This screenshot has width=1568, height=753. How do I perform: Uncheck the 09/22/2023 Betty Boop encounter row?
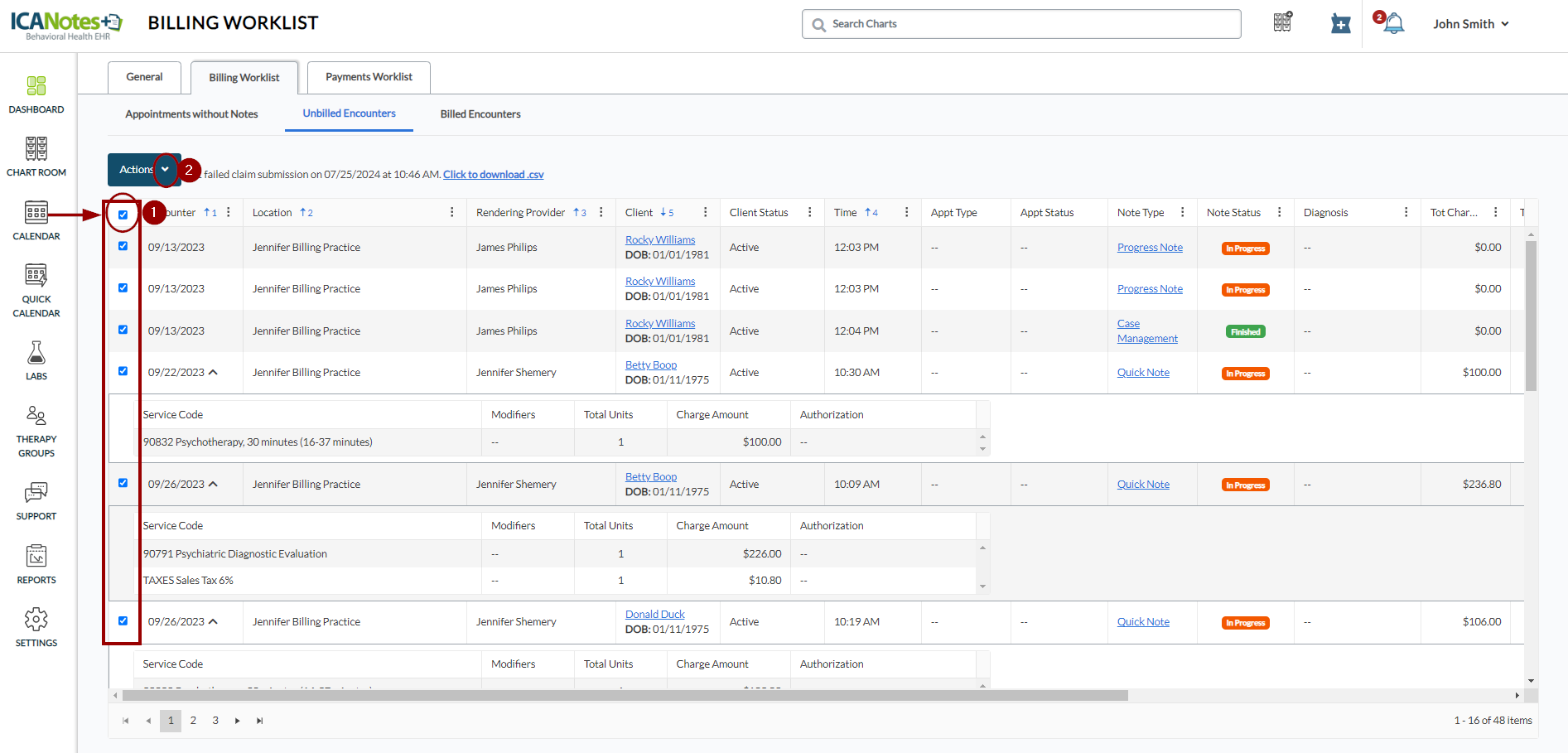[x=123, y=371]
